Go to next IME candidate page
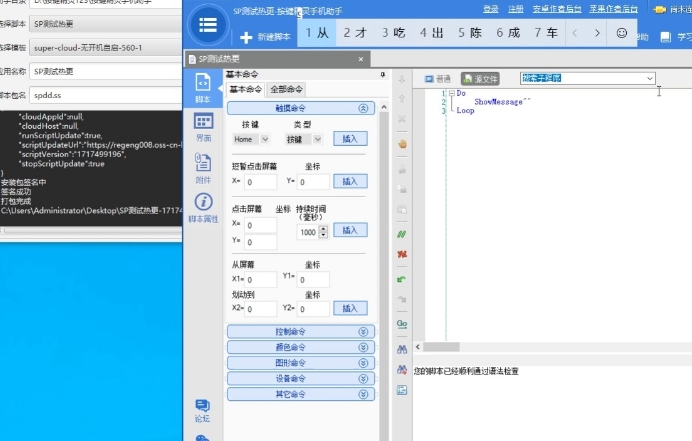692x441 pixels. pos(597,33)
